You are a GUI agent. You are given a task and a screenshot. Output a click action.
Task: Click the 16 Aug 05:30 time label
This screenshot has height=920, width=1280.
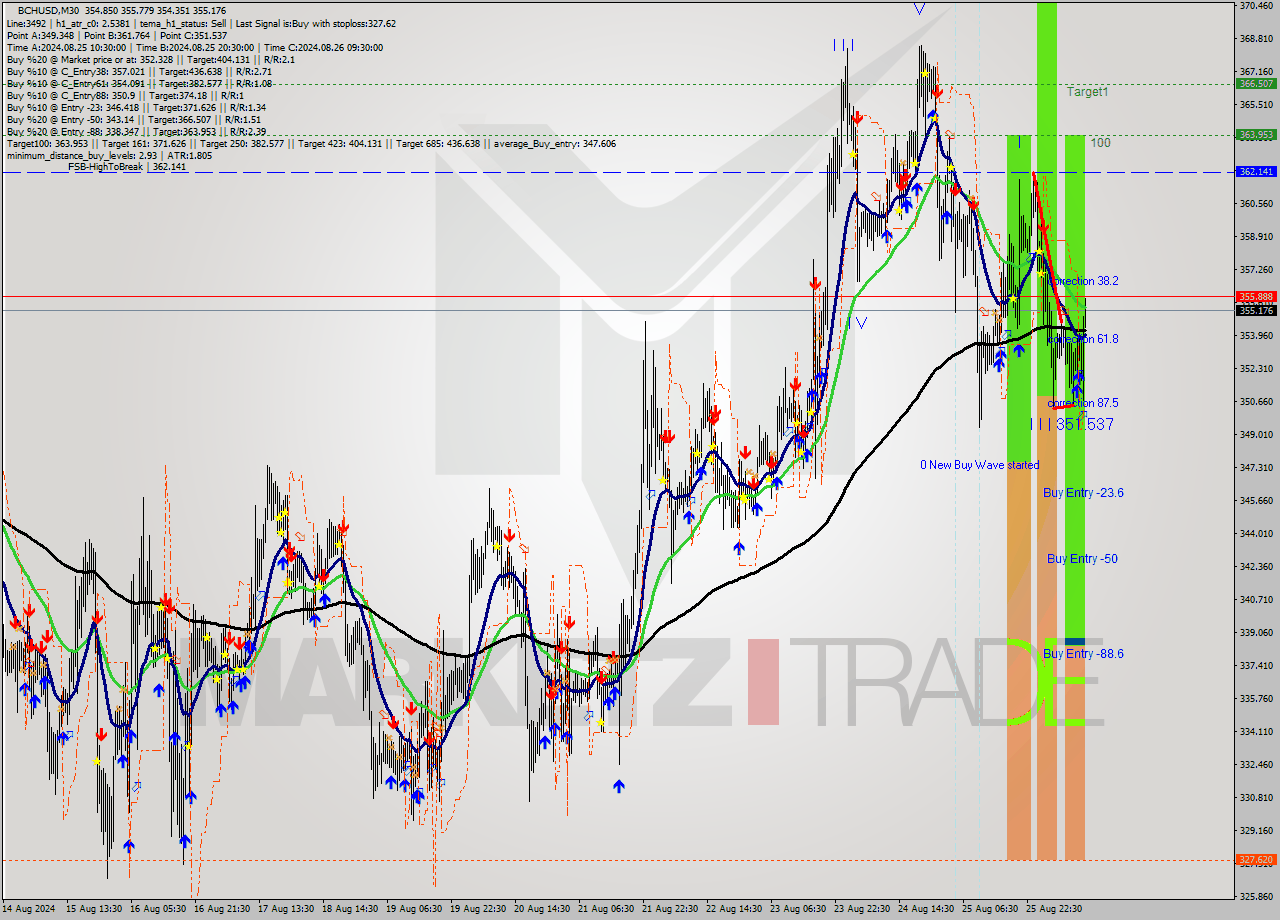pyautogui.click(x=158, y=909)
